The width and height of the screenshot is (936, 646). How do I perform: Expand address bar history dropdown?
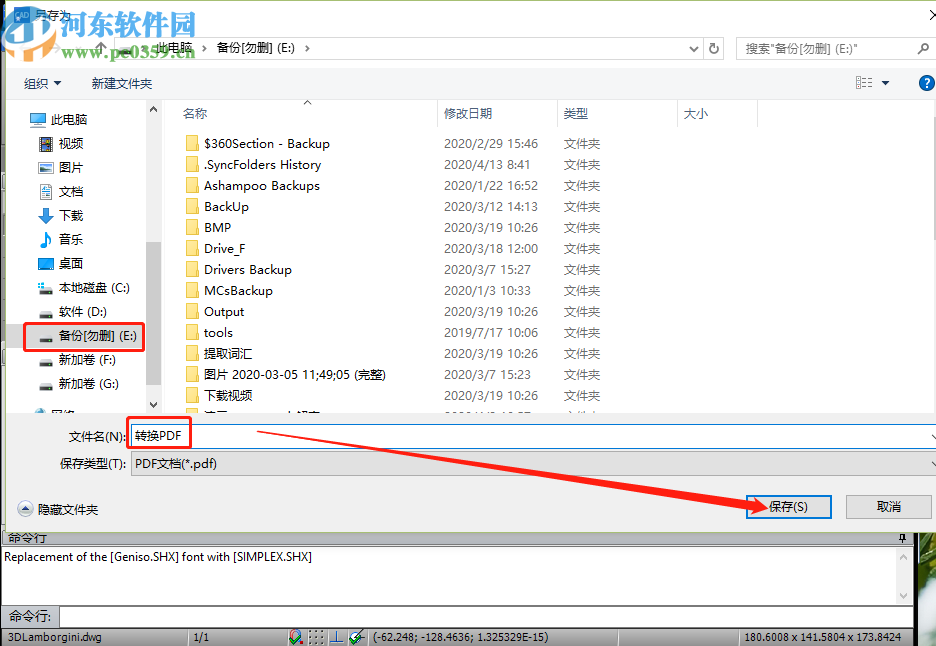(x=693, y=49)
